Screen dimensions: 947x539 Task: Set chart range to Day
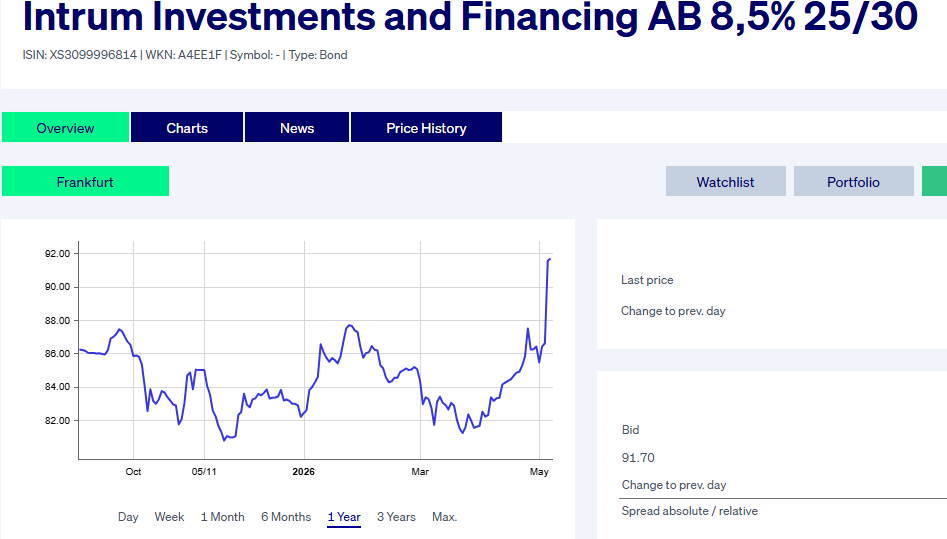coord(128,517)
